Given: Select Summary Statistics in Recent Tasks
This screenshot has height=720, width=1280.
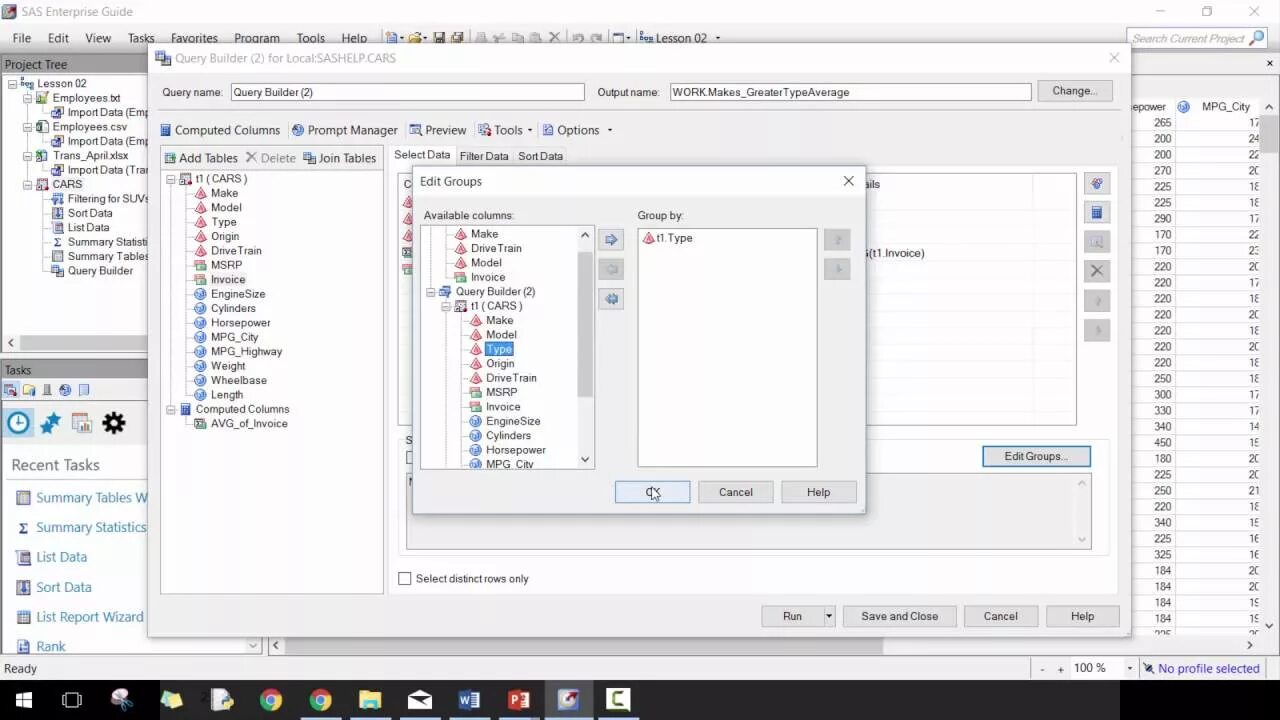Looking at the screenshot, I should [x=91, y=527].
